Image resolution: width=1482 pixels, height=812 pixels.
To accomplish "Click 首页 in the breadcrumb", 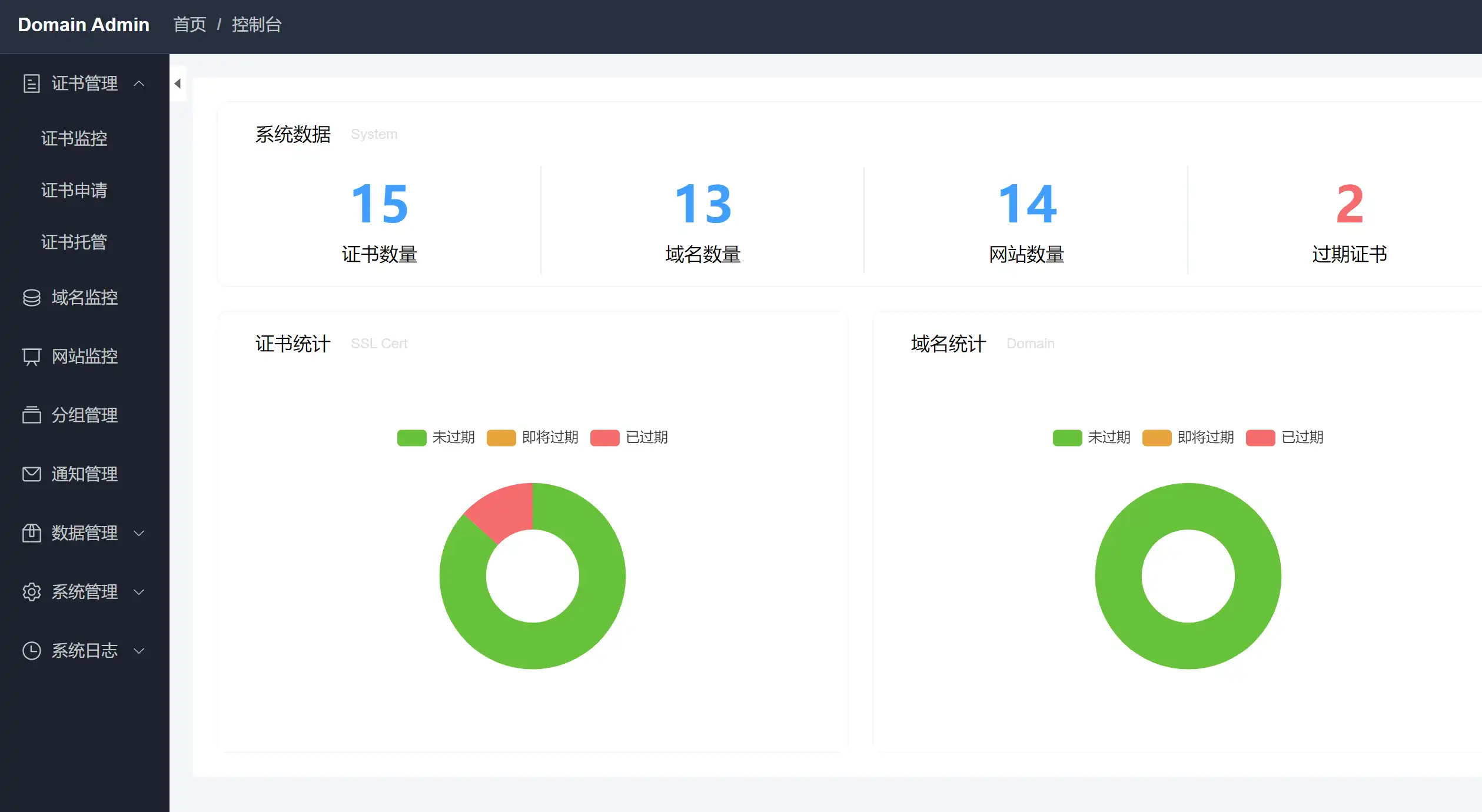I will tap(190, 25).
